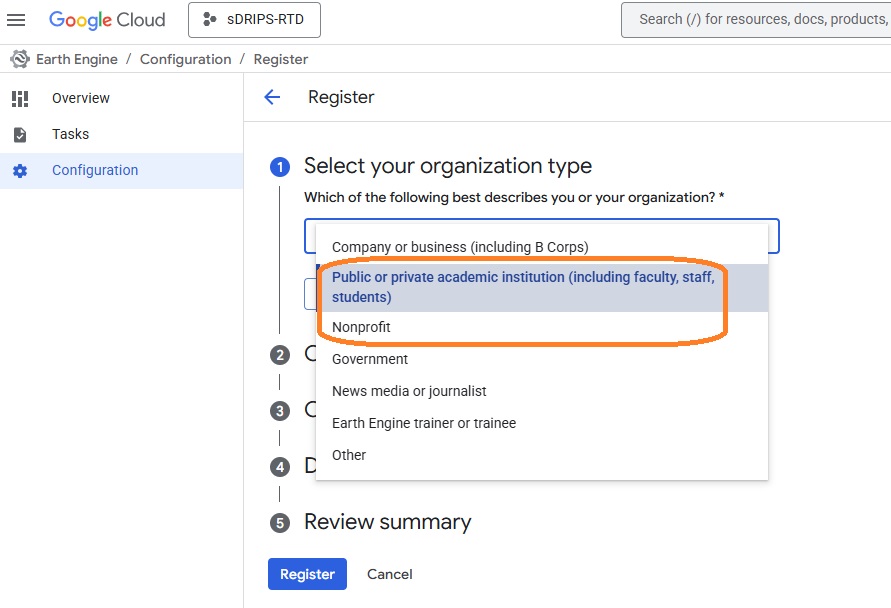Click the Configuration gear icon
Viewport: 891px width, 608px height.
20,170
